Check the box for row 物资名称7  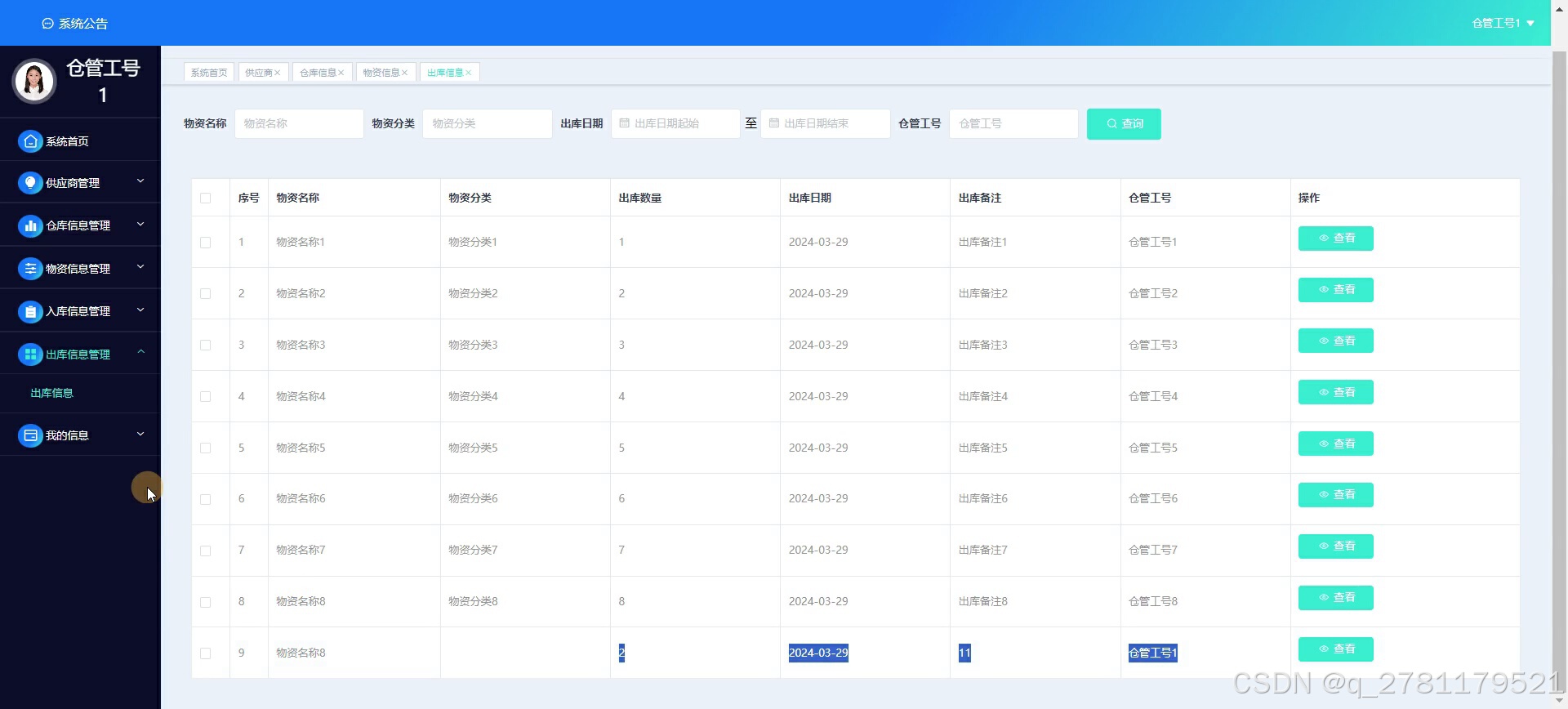pyautogui.click(x=205, y=551)
